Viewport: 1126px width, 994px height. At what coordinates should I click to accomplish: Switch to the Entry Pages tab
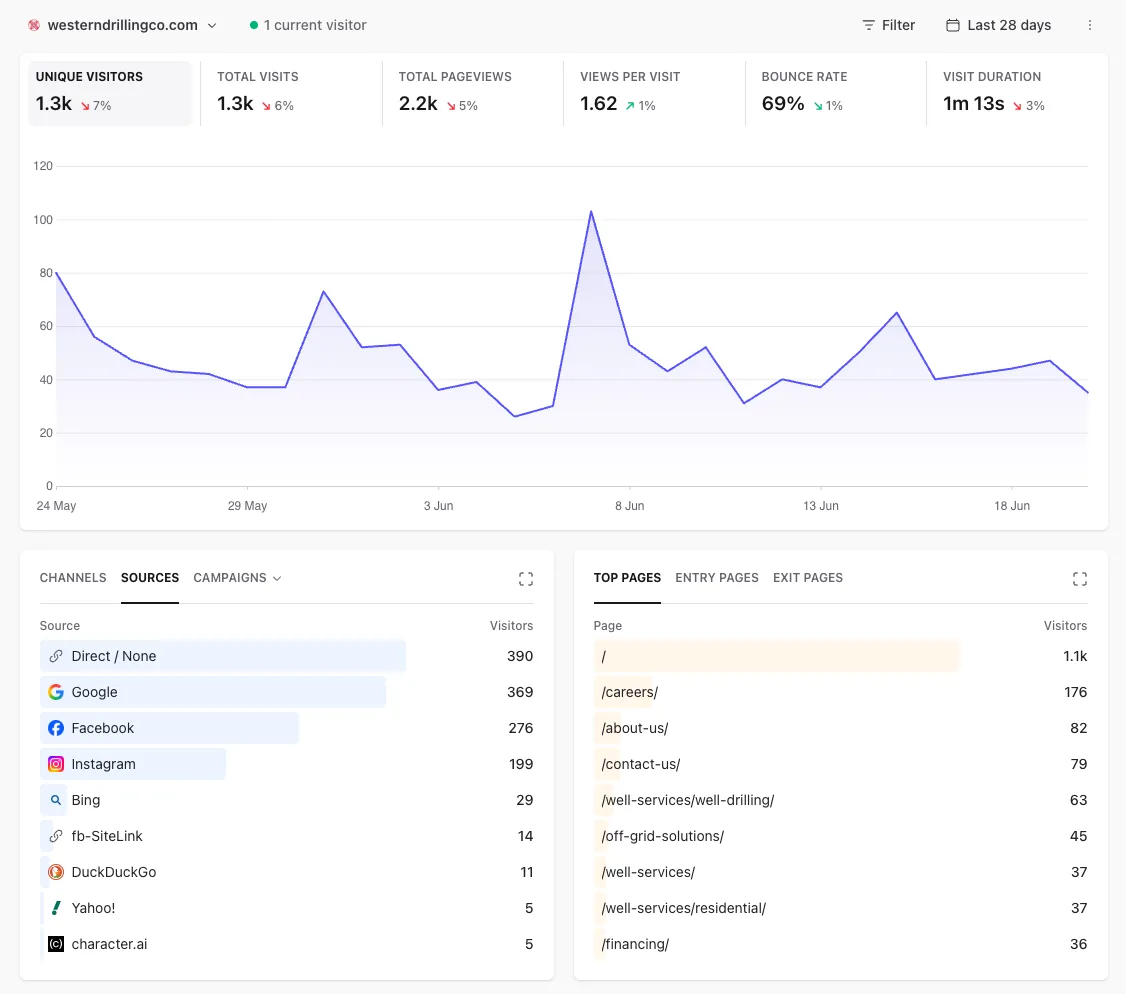(x=717, y=577)
